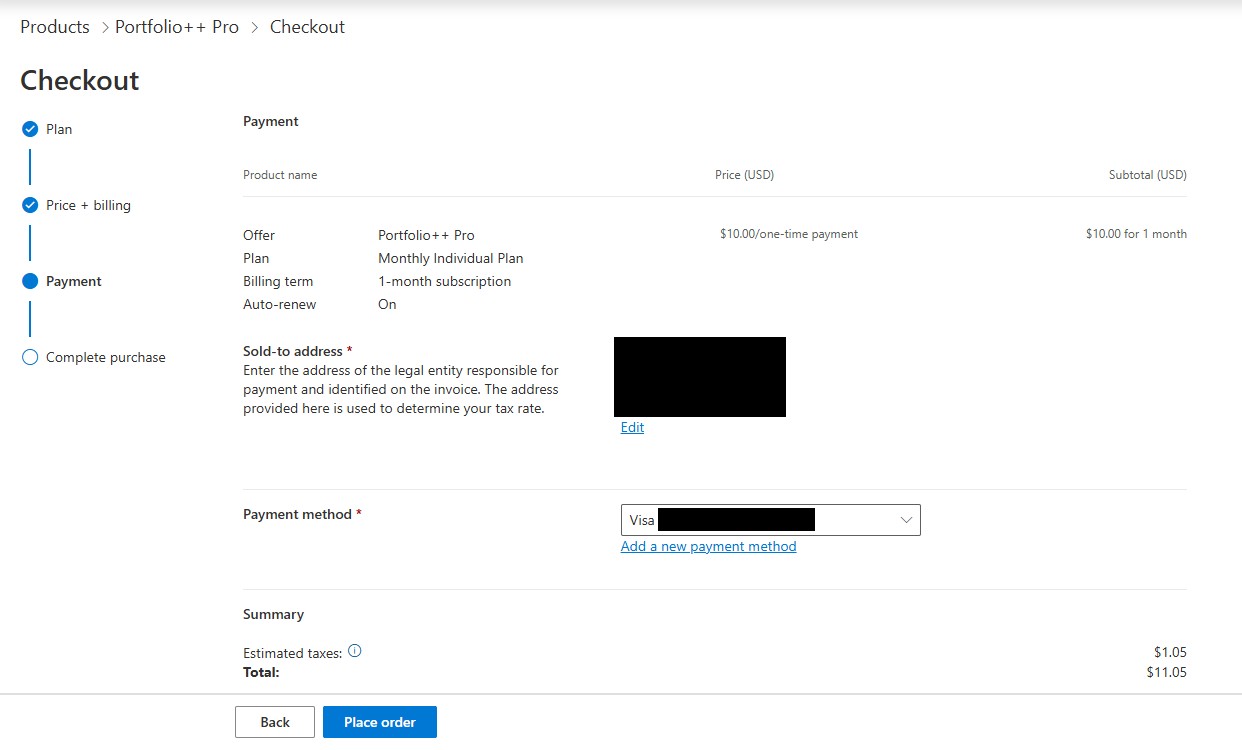Viewport: 1242px width, 750px height.
Task: Click the $11.05 total amount
Action: pyautogui.click(x=1167, y=672)
